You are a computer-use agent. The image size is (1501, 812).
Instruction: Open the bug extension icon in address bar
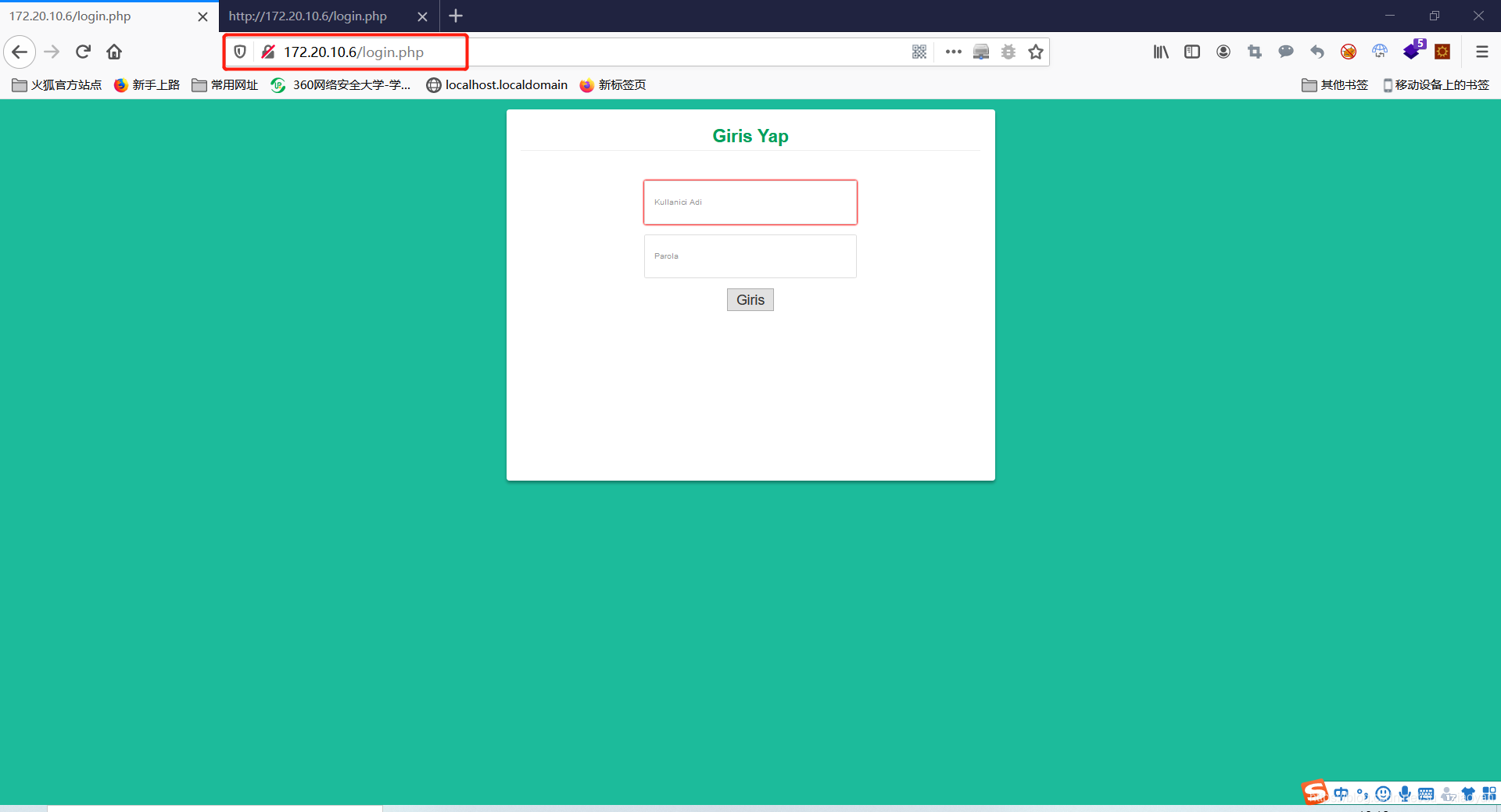pyautogui.click(x=1008, y=52)
